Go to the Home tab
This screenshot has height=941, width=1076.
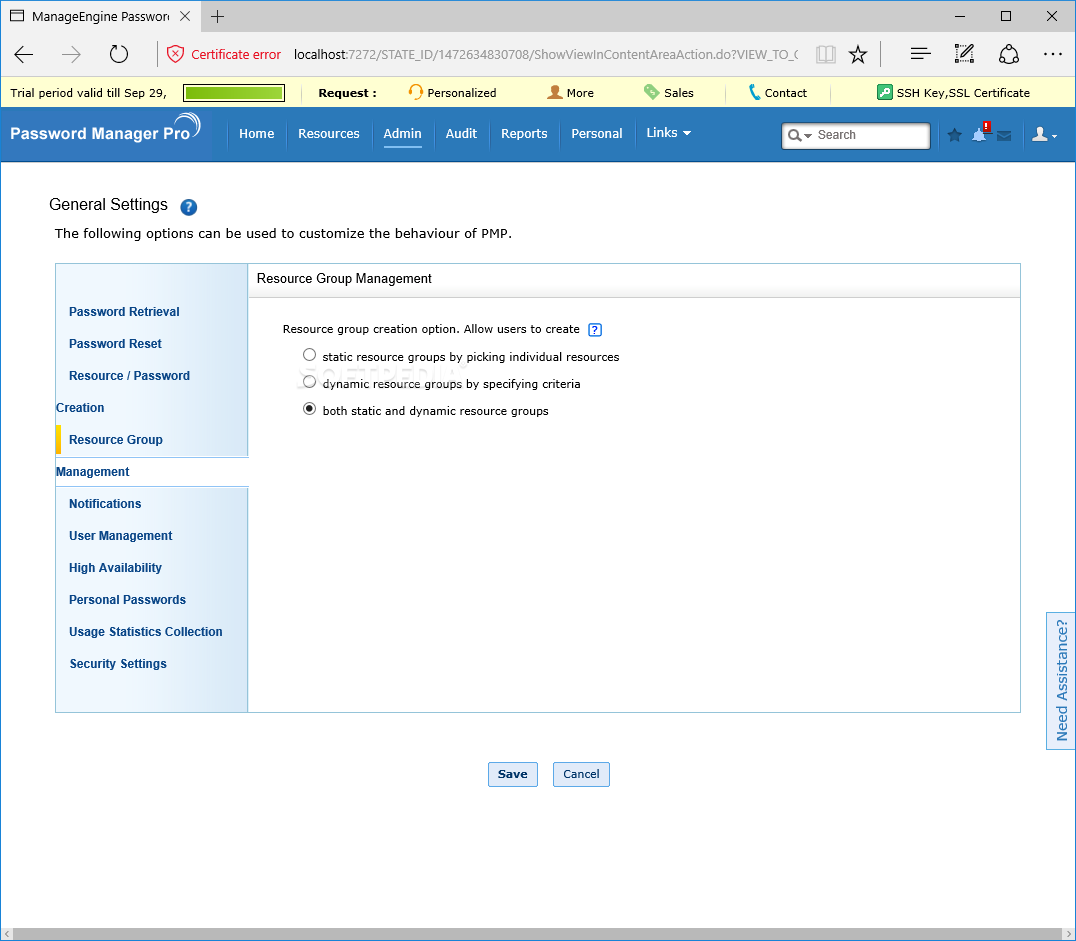(257, 133)
